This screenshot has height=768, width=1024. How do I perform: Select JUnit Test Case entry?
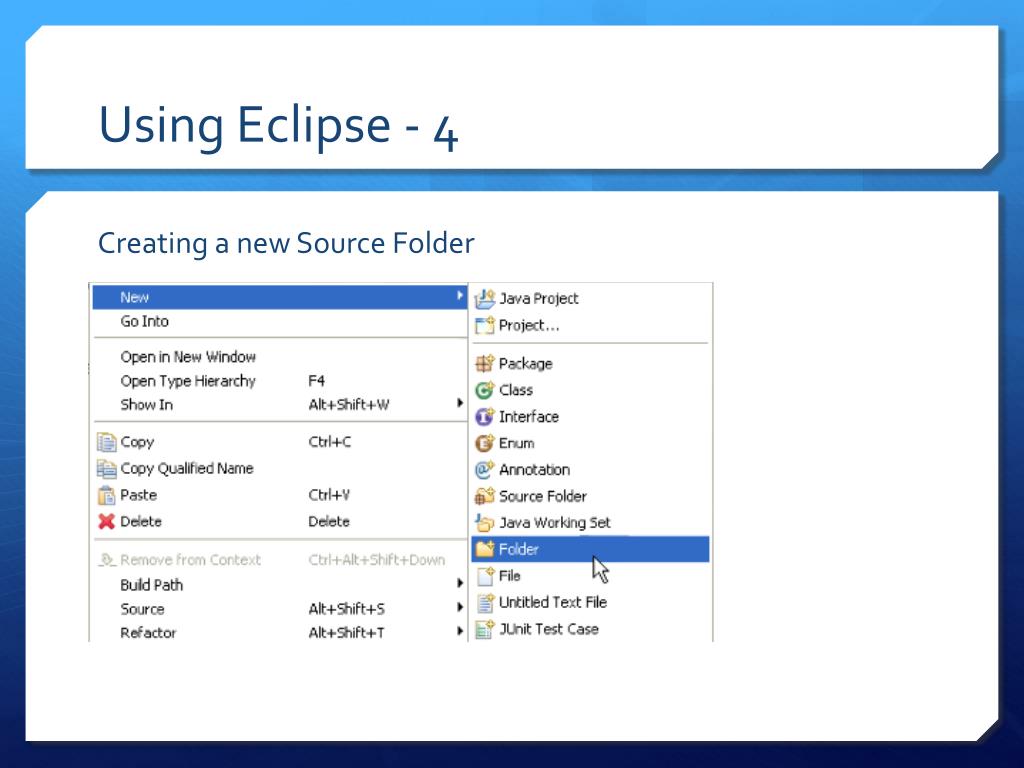tap(590, 629)
